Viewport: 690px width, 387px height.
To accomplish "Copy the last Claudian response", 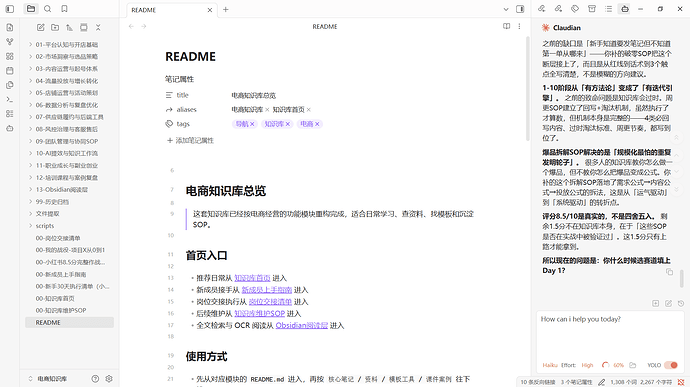I will [x=669, y=272].
